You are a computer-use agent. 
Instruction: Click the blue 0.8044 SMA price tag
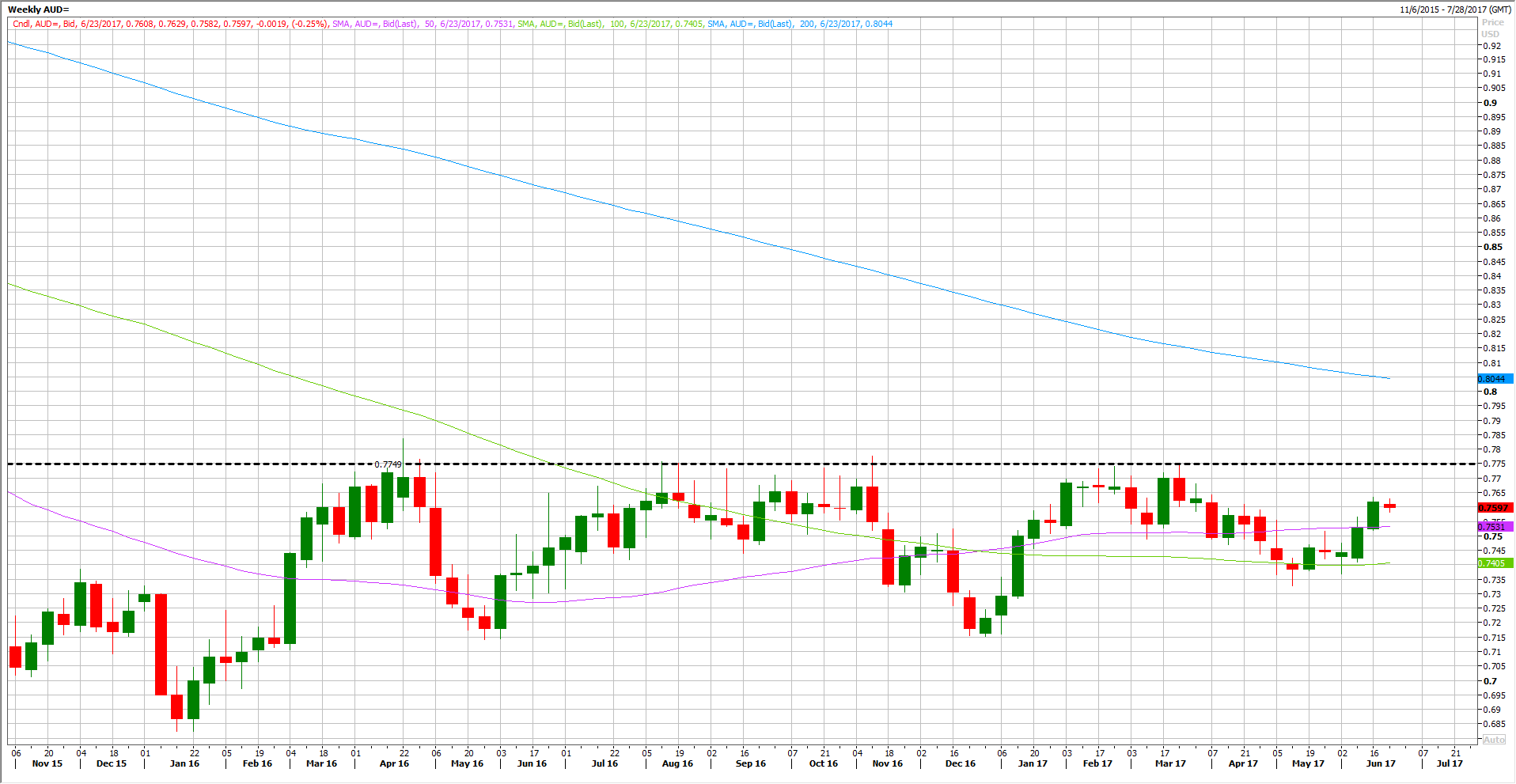pyautogui.click(x=1494, y=379)
